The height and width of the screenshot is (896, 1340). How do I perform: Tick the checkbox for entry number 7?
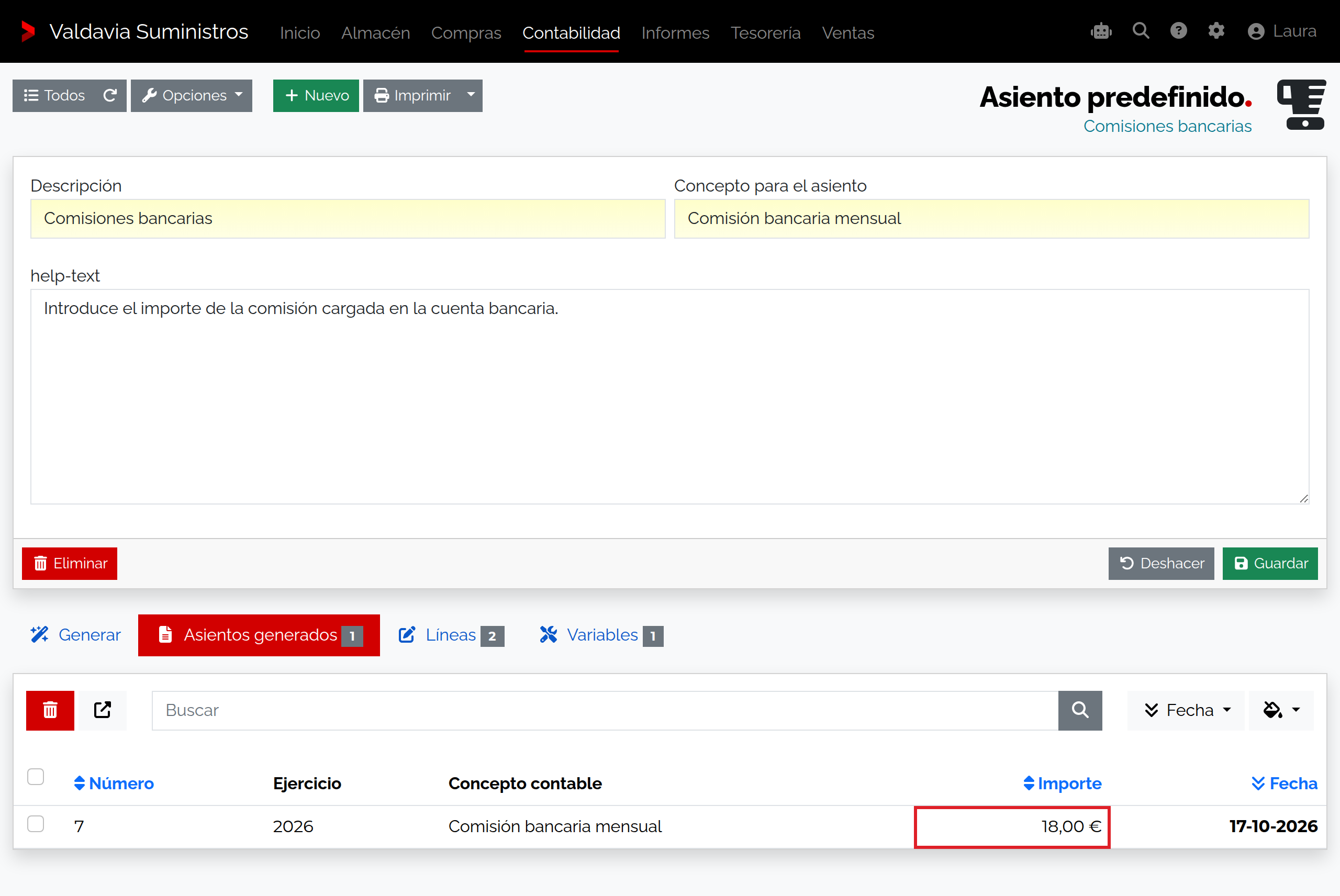click(x=36, y=824)
